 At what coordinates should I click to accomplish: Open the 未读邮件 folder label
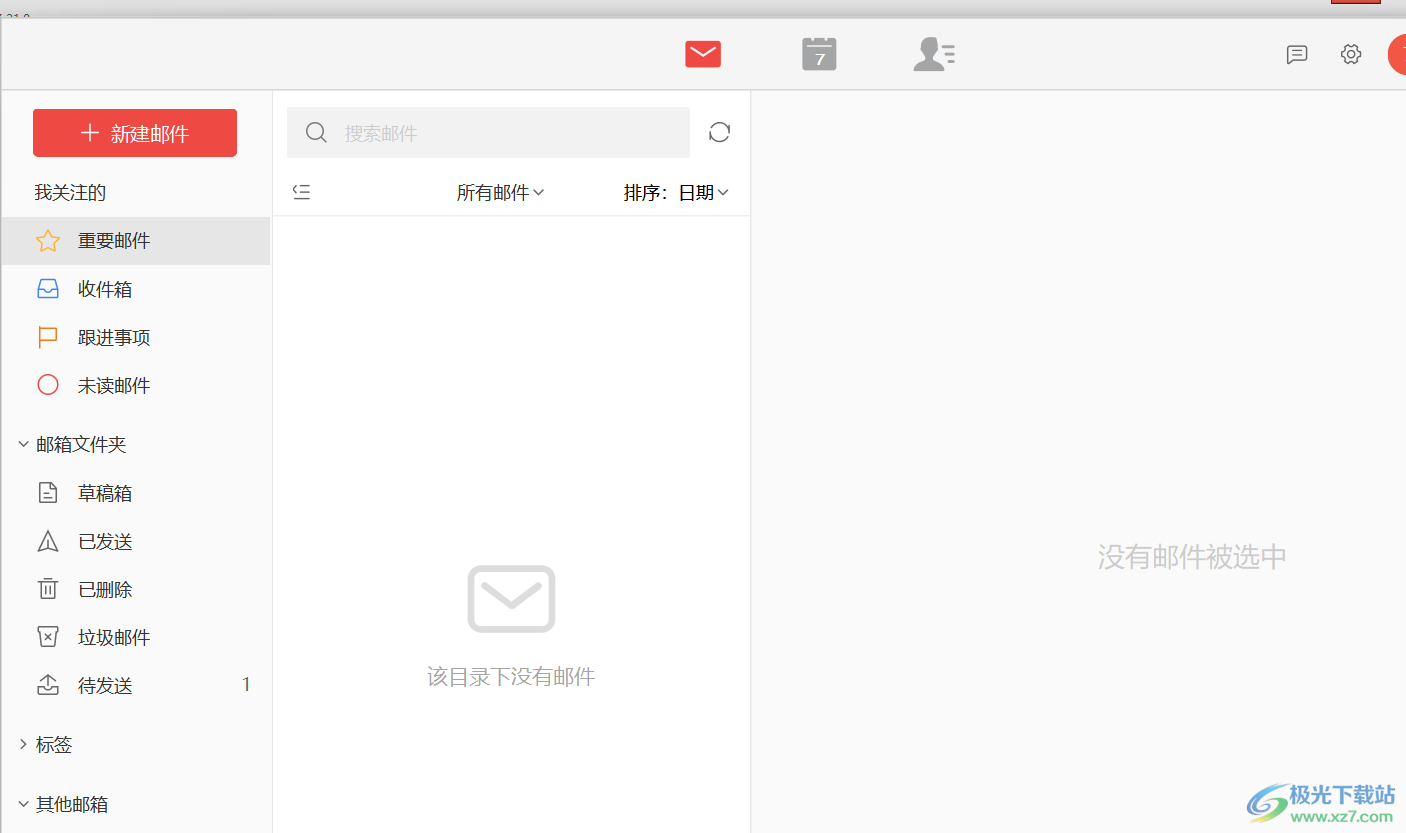tap(114, 385)
